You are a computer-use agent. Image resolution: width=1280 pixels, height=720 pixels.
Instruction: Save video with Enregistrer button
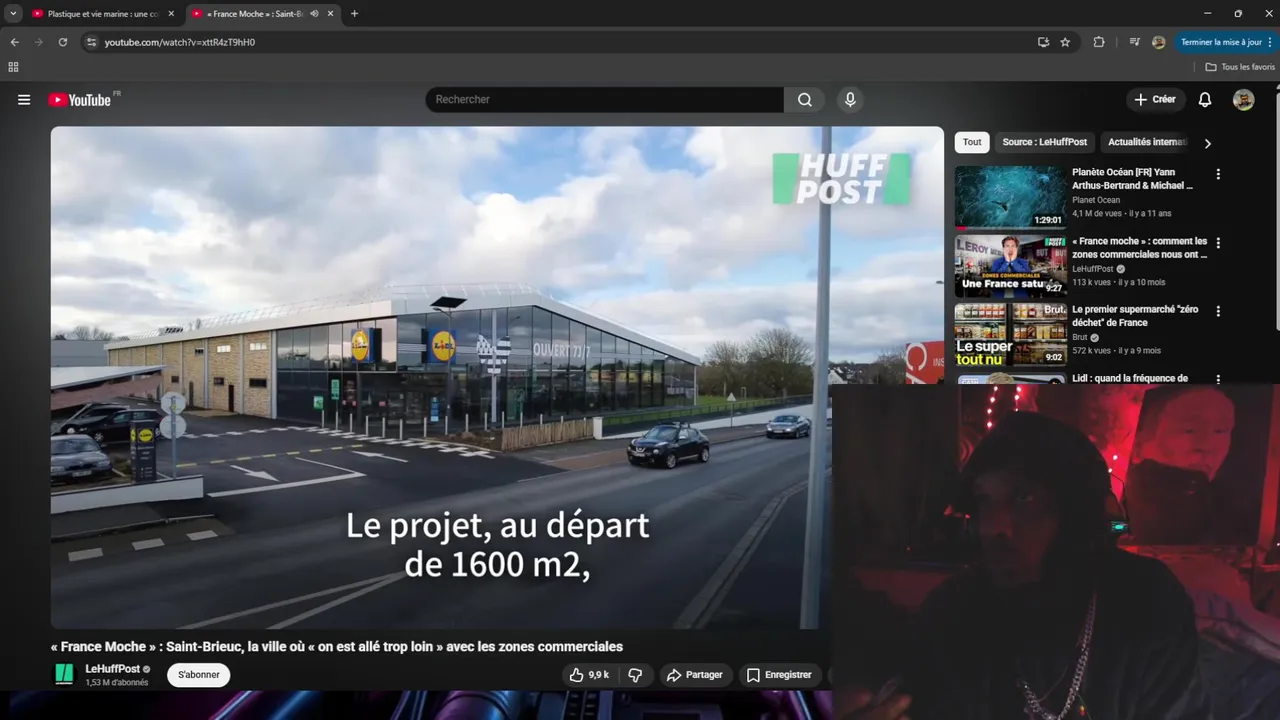pyautogui.click(x=779, y=675)
